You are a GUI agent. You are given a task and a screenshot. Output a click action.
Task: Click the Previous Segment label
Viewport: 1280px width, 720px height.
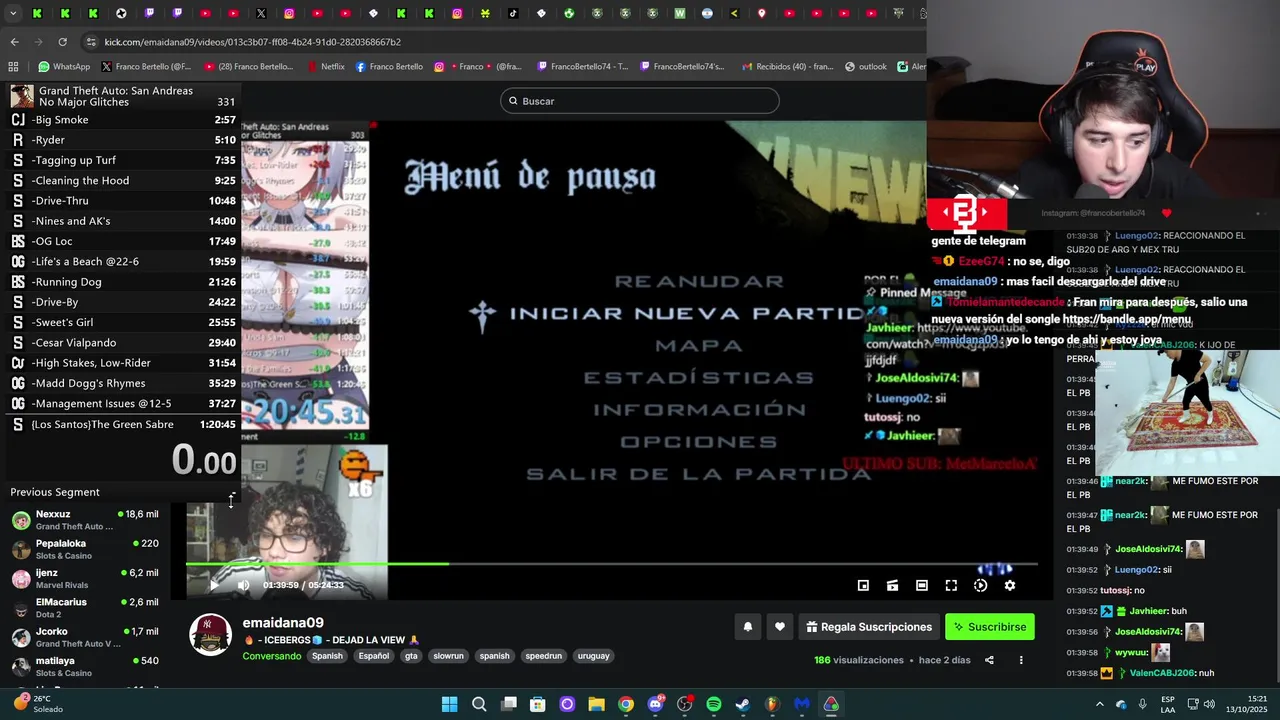coord(55,492)
